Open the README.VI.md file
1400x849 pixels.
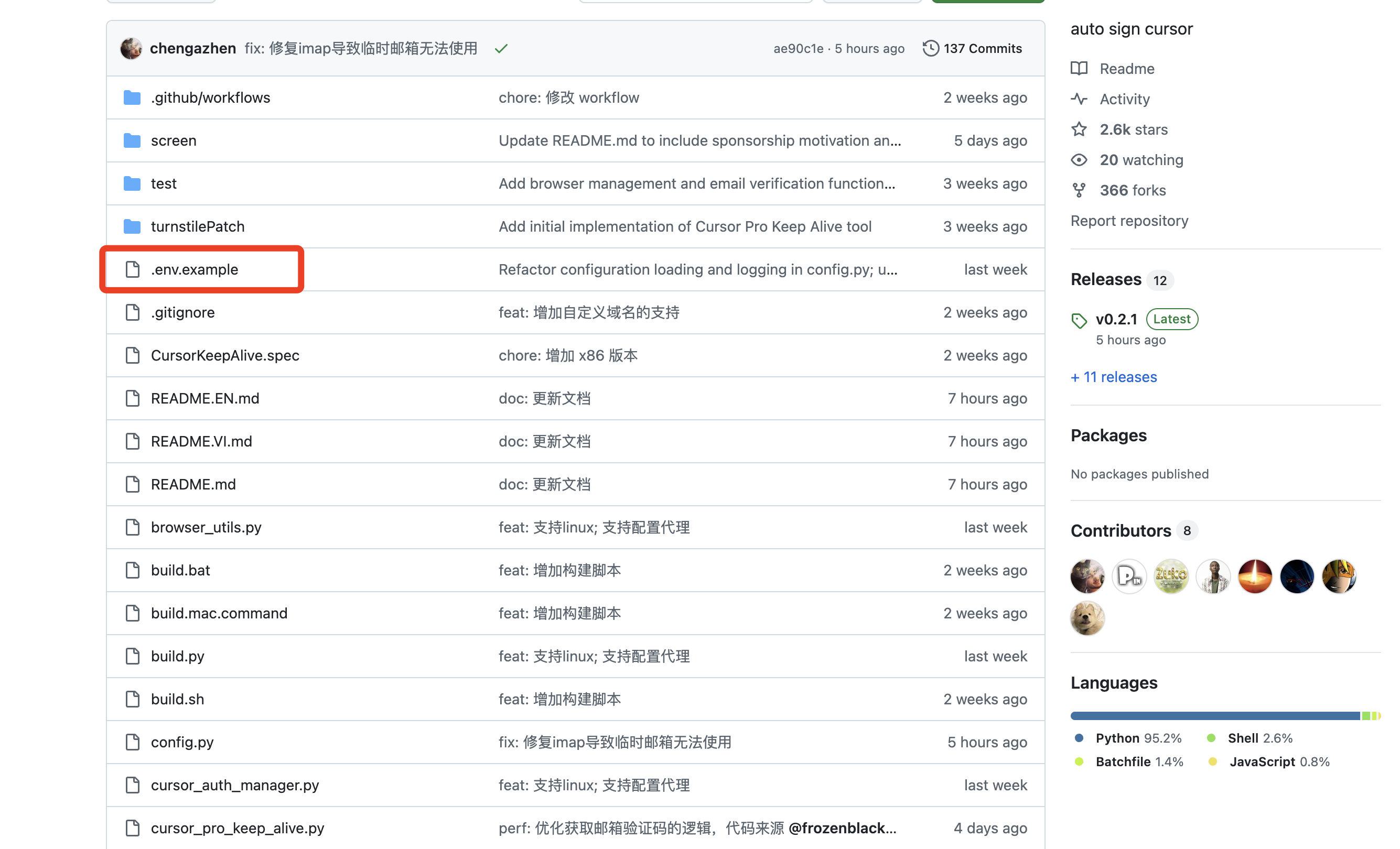(201, 441)
